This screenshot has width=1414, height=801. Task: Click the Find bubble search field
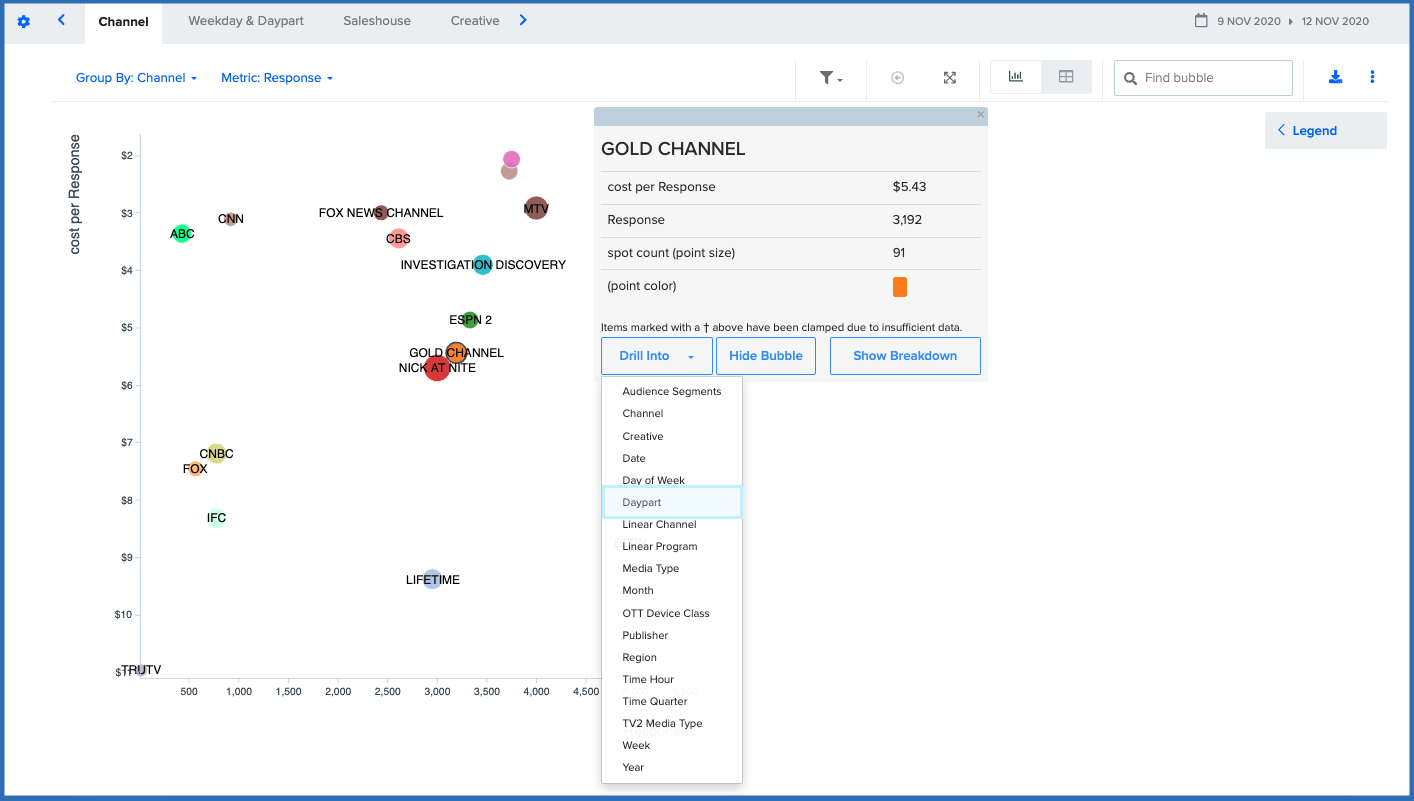(1203, 78)
